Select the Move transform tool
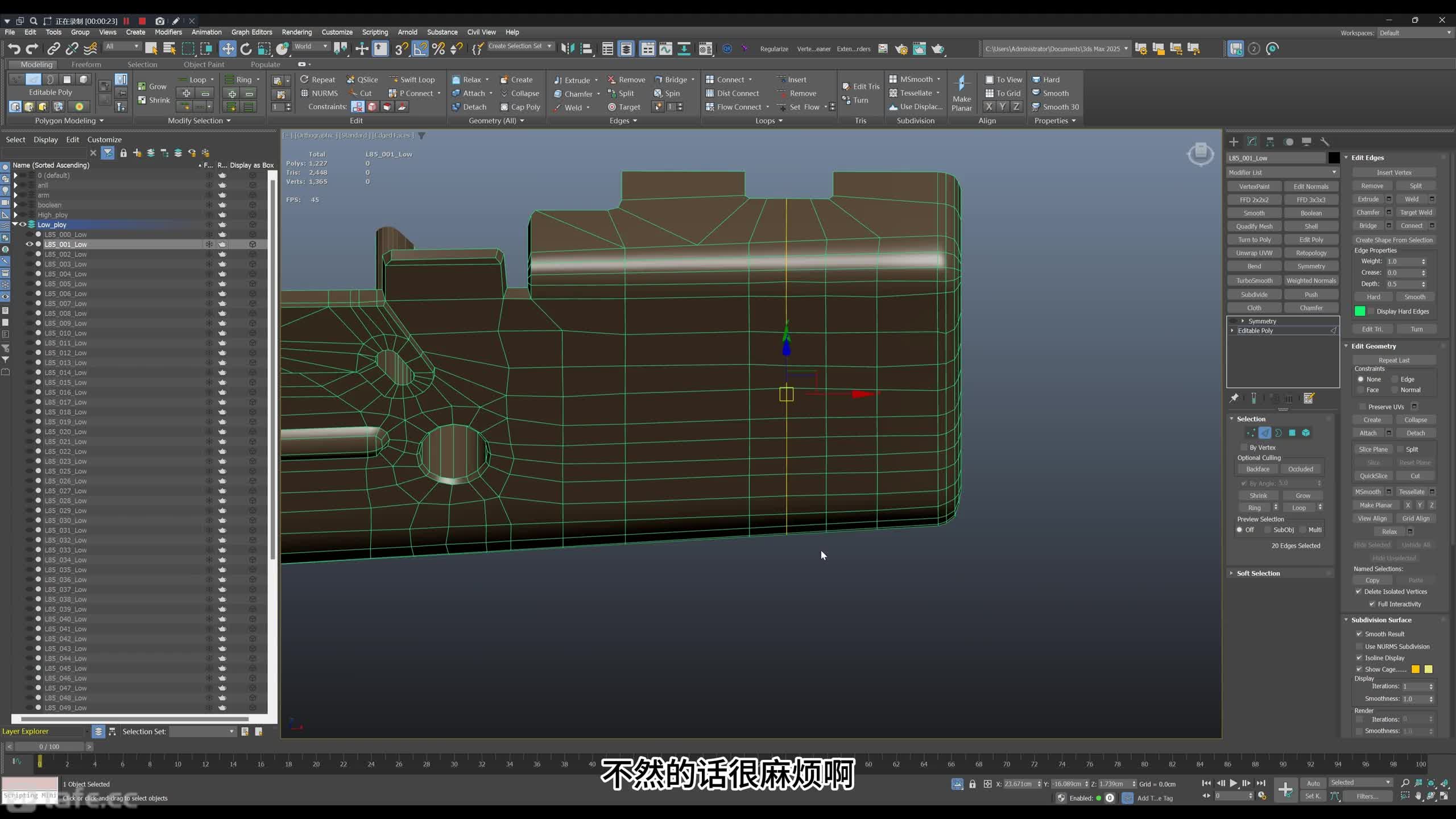The height and width of the screenshot is (819, 1456). click(227, 49)
